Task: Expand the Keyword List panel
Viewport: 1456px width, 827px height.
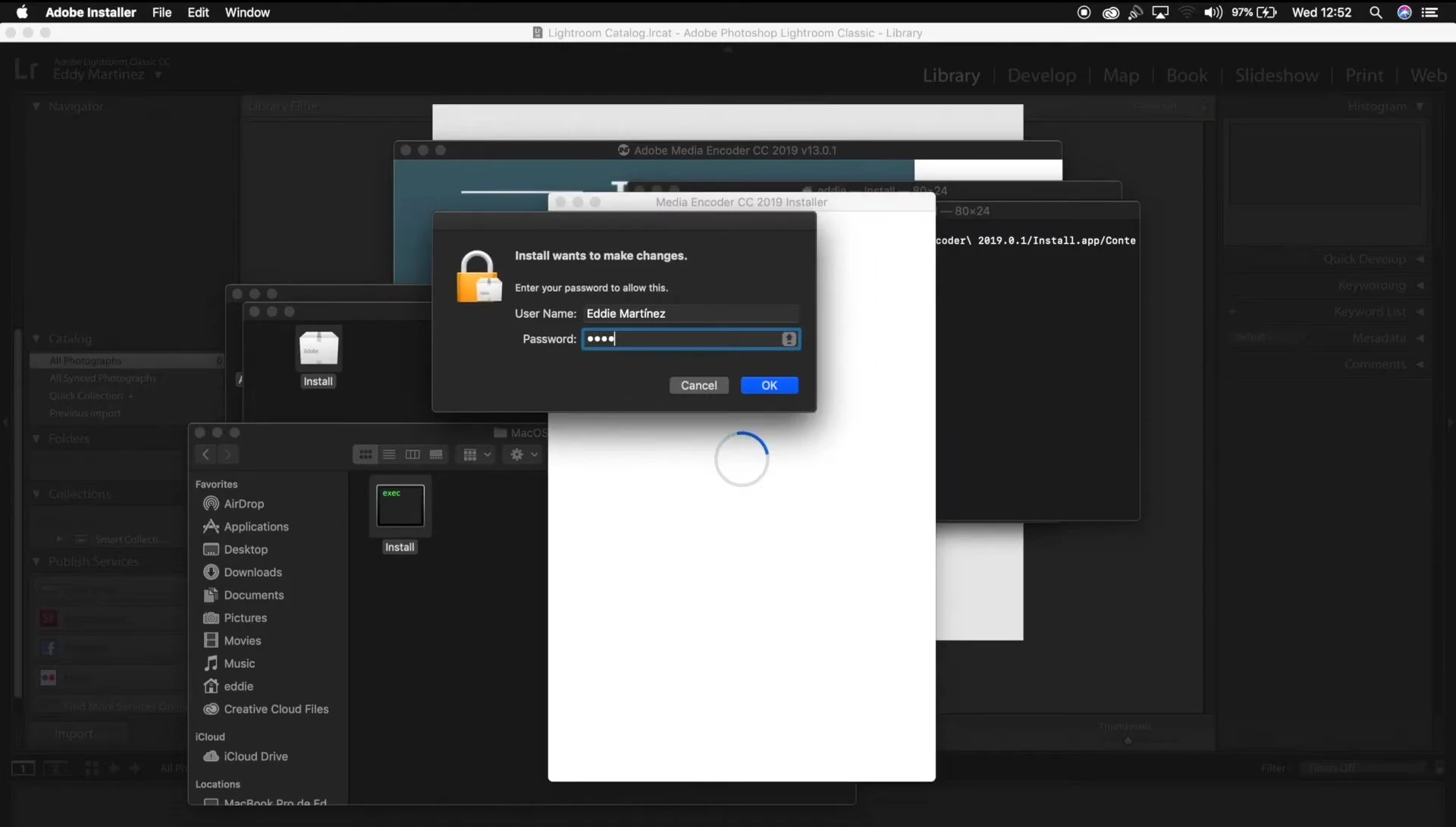Action: (x=1420, y=312)
